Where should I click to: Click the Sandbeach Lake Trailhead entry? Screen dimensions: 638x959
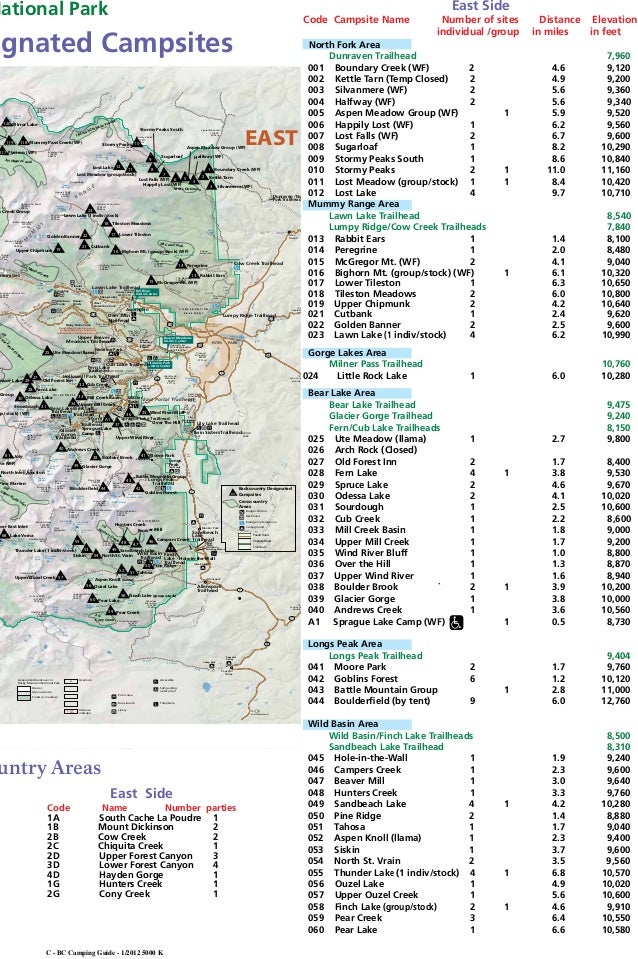tap(386, 747)
